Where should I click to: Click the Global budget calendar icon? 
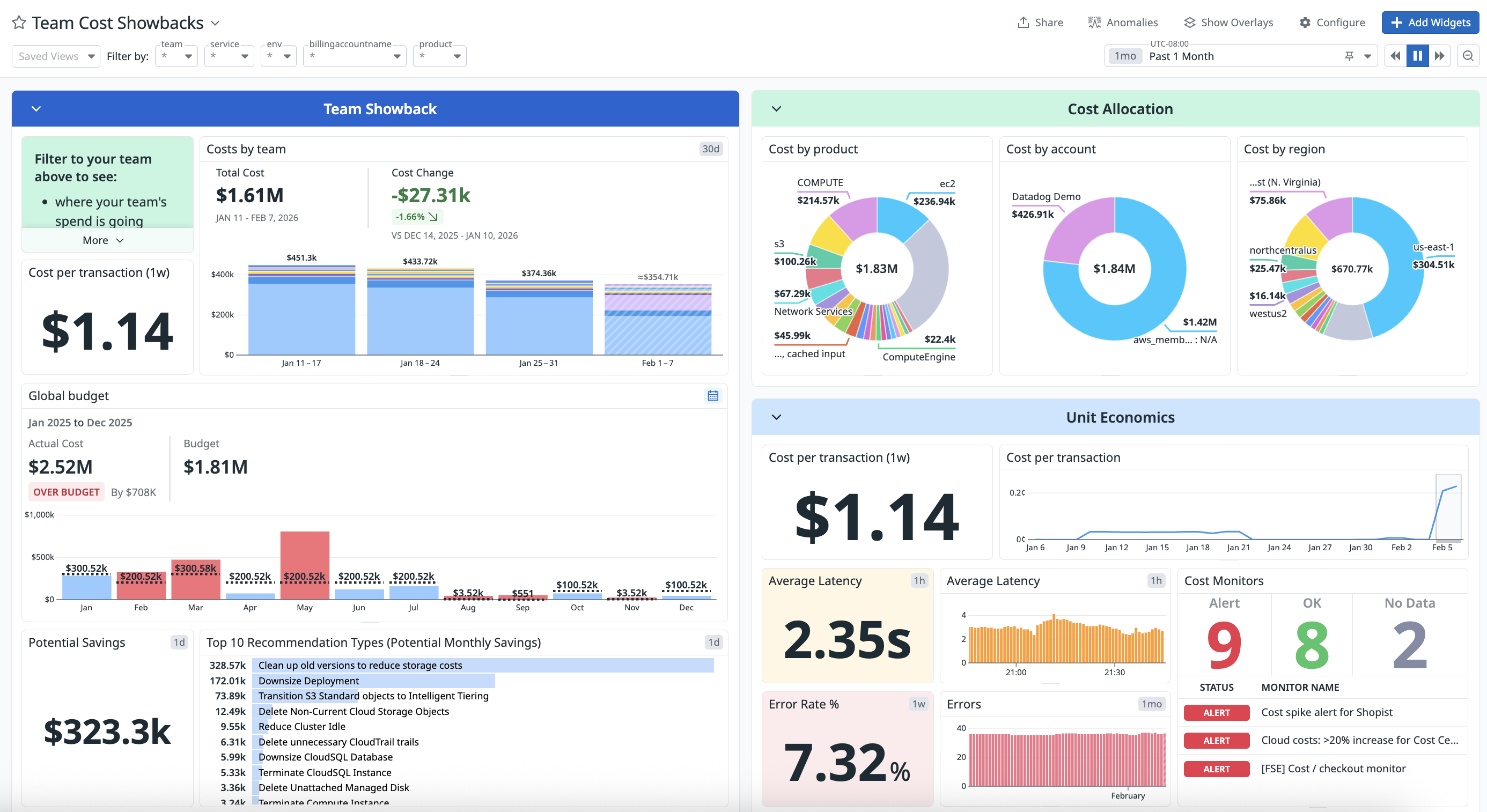pos(713,395)
